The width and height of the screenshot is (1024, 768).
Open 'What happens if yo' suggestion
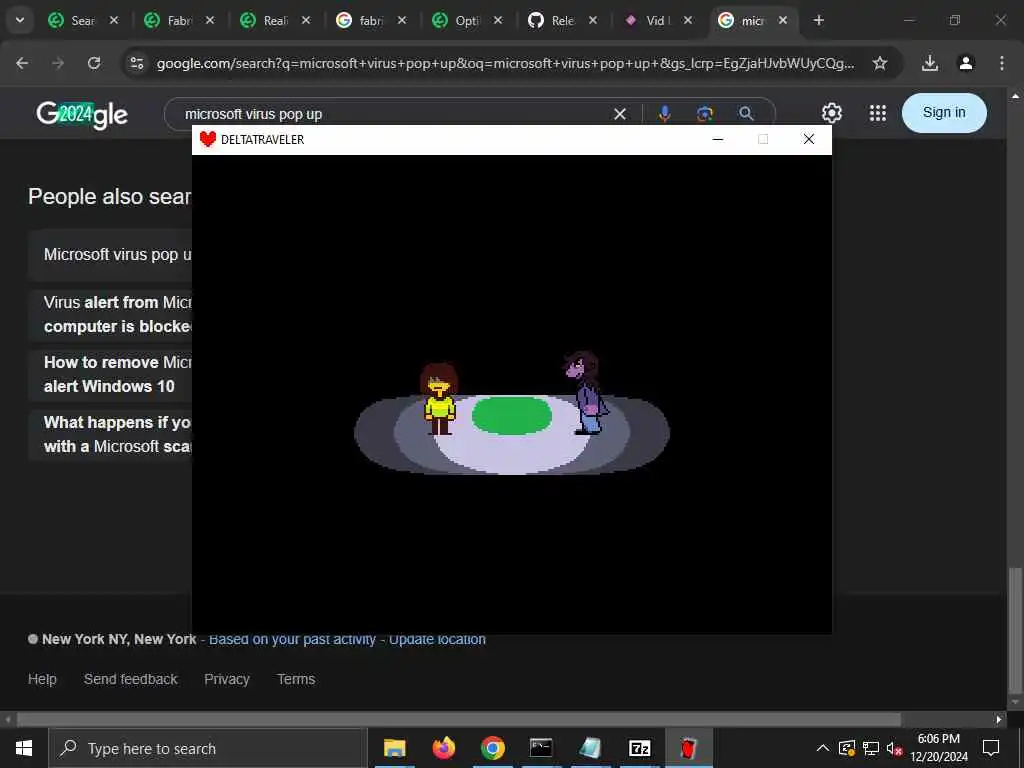[x=110, y=434]
